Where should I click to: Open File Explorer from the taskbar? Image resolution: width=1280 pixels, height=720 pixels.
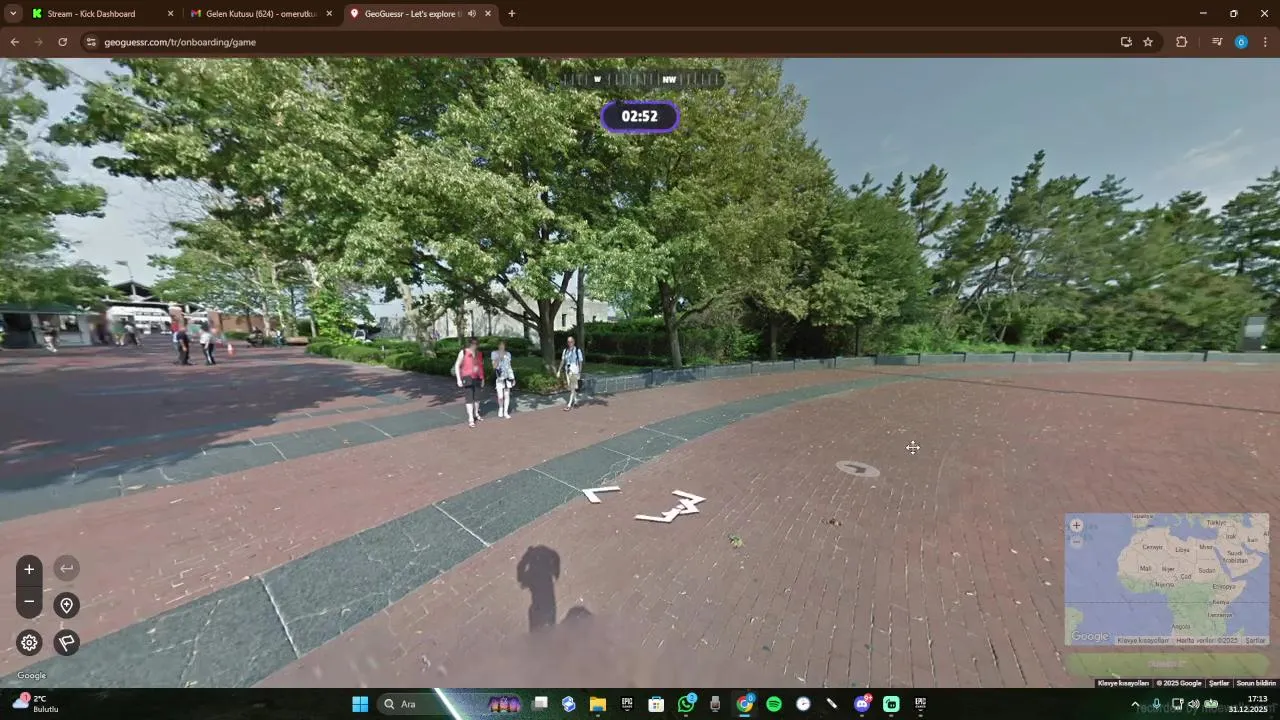coord(597,704)
